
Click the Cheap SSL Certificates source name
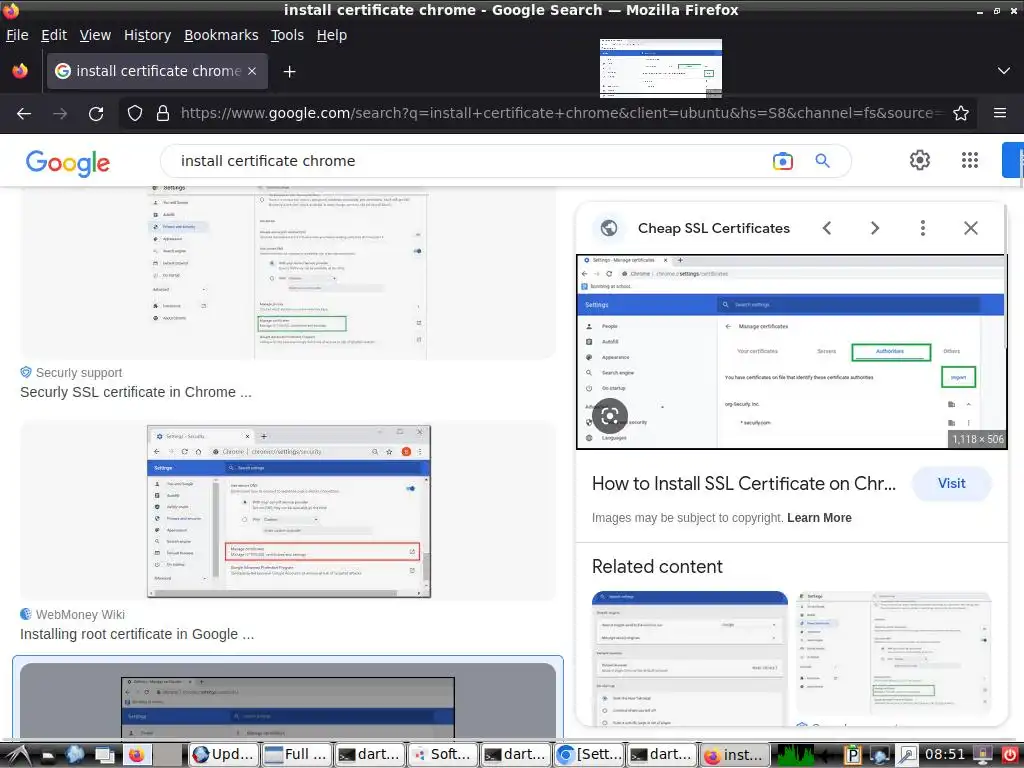tap(714, 228)
